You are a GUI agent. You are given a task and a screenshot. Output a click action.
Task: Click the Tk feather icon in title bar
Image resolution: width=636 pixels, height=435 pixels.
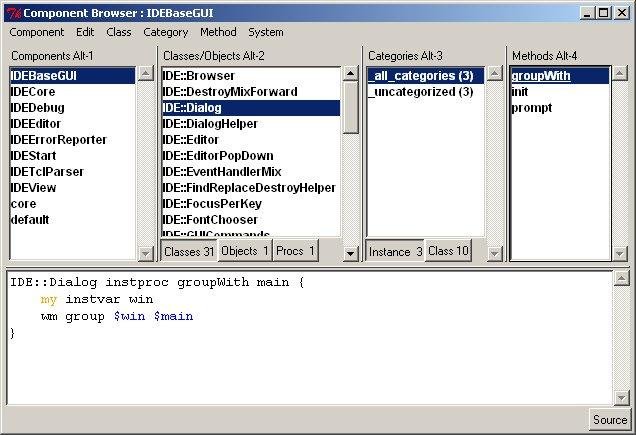click(x=14, y=13)
